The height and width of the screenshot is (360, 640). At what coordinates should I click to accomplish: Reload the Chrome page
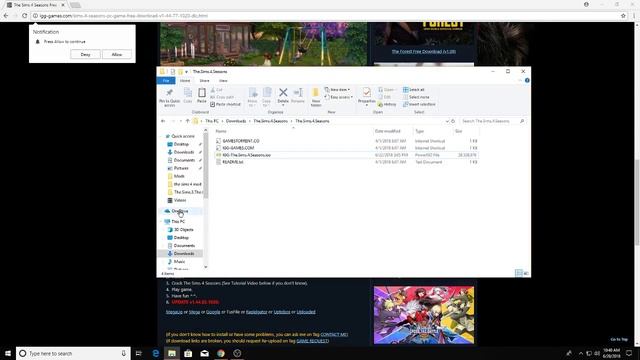(24, 16)
